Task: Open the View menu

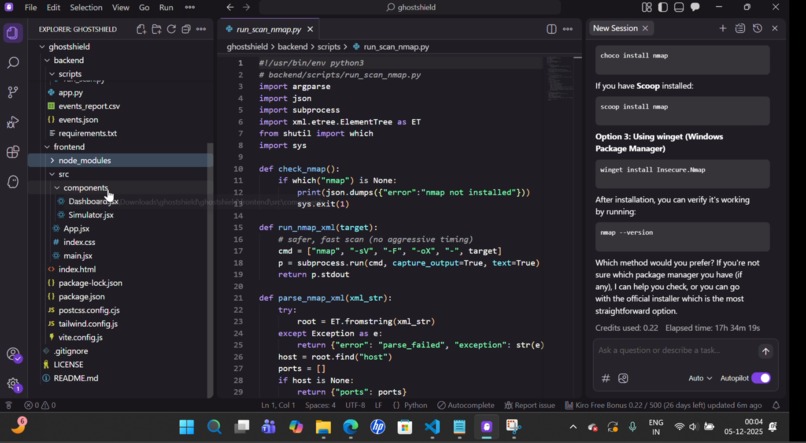Action: (x=121, y=7)
